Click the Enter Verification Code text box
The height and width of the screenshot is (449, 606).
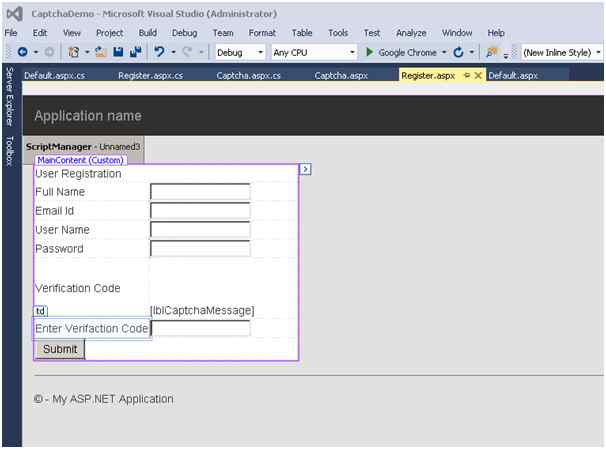point(200,328)
